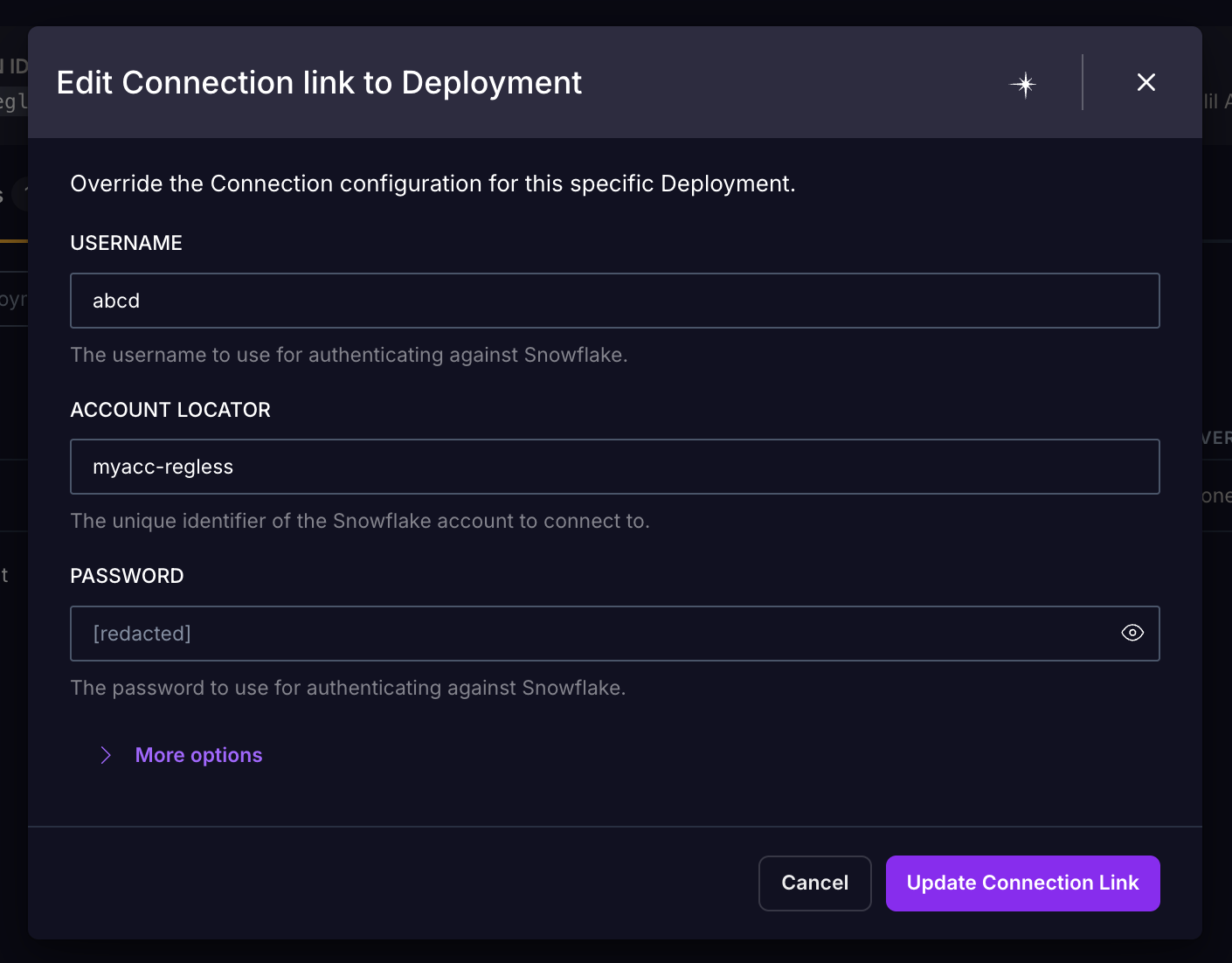Screen dimensions: 1232x963
Task: Click the Update Connection Link button
Action: coord(1022,883)
